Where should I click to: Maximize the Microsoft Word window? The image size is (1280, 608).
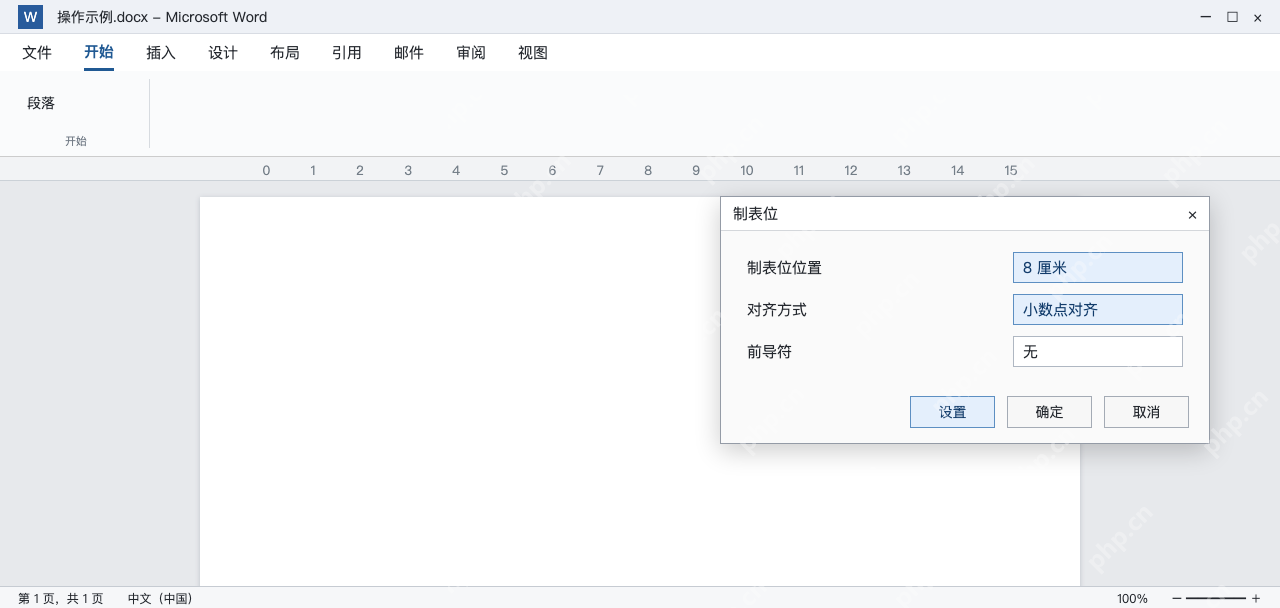click(x=1232, y=17)
